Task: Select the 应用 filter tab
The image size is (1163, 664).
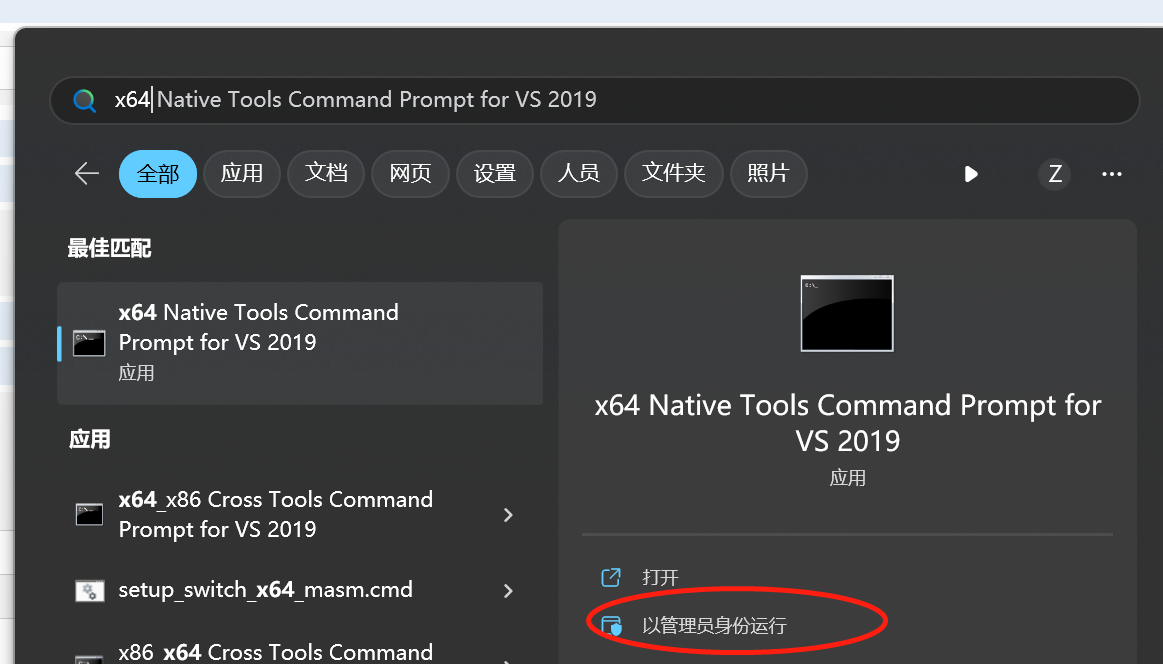Action: tap(242, 174)
